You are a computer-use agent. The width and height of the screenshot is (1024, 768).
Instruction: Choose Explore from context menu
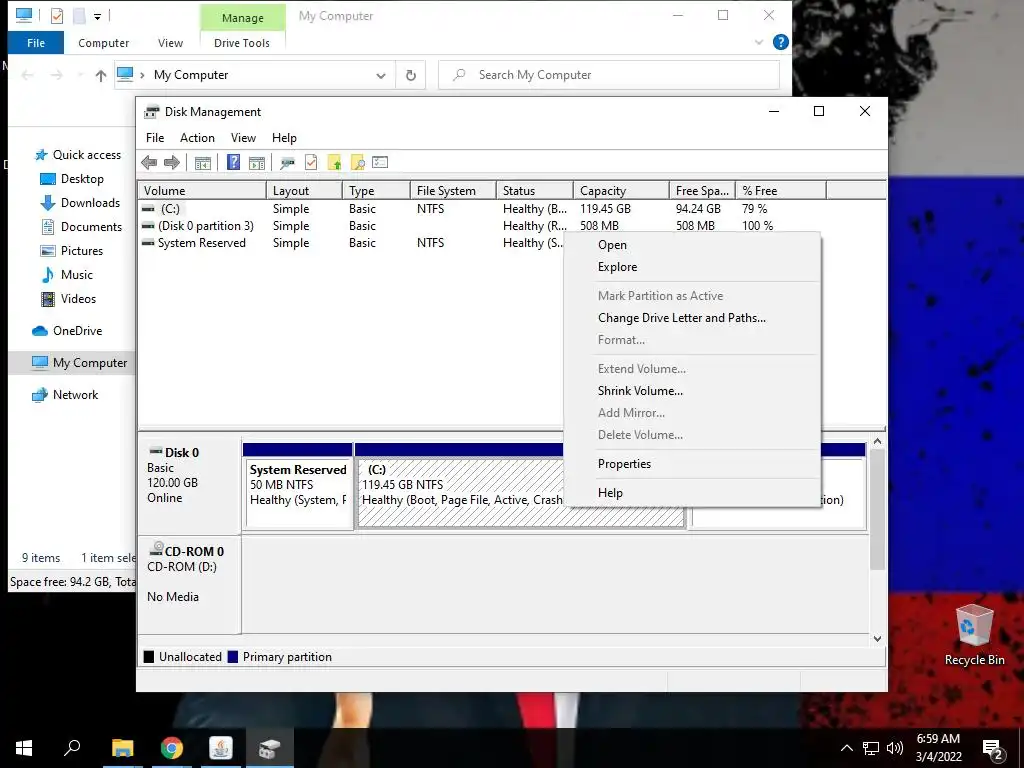click(x=692, y=267)
